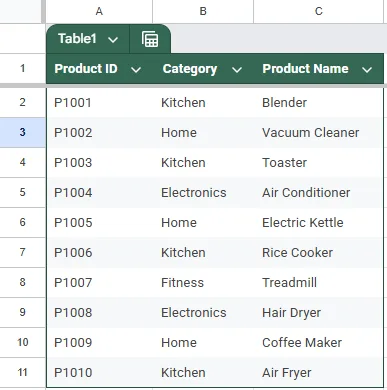Select cell containing P1005
This screenshot has width=387, height=390.
pyautogui.click(x=99, y=222)
